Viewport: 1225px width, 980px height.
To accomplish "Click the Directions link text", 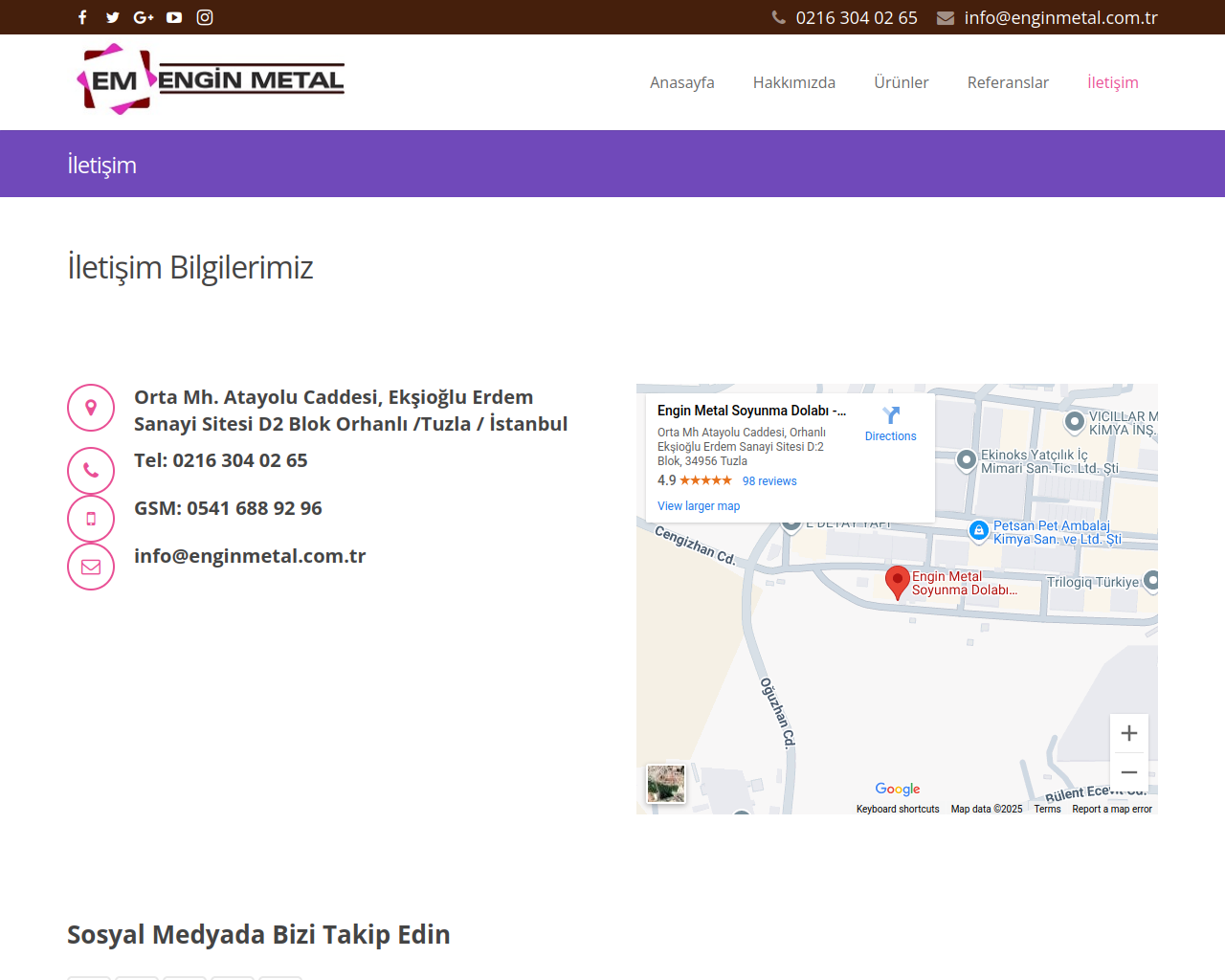I will point(891,436).
